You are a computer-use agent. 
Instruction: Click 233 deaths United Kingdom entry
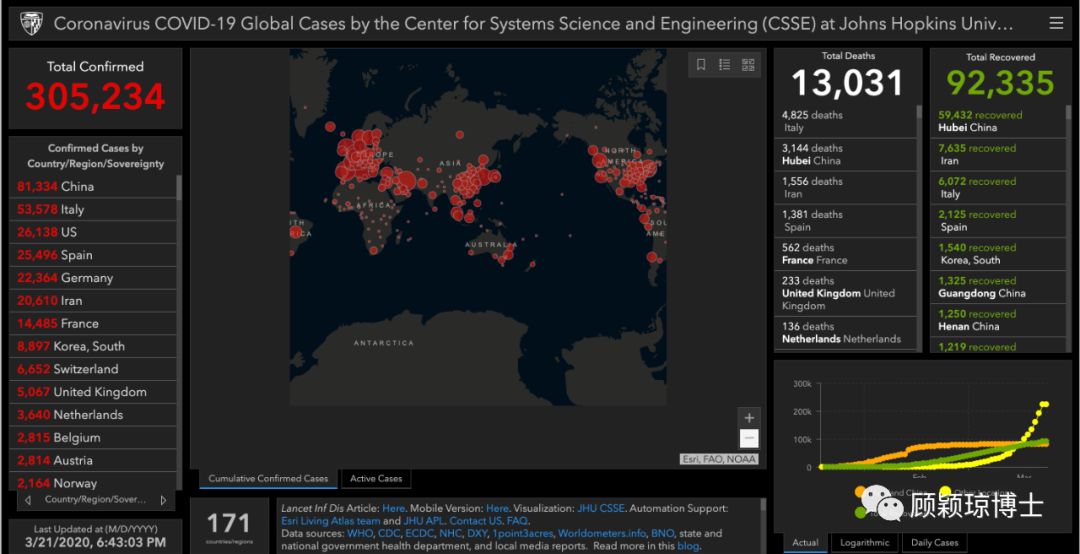[845, 293]
